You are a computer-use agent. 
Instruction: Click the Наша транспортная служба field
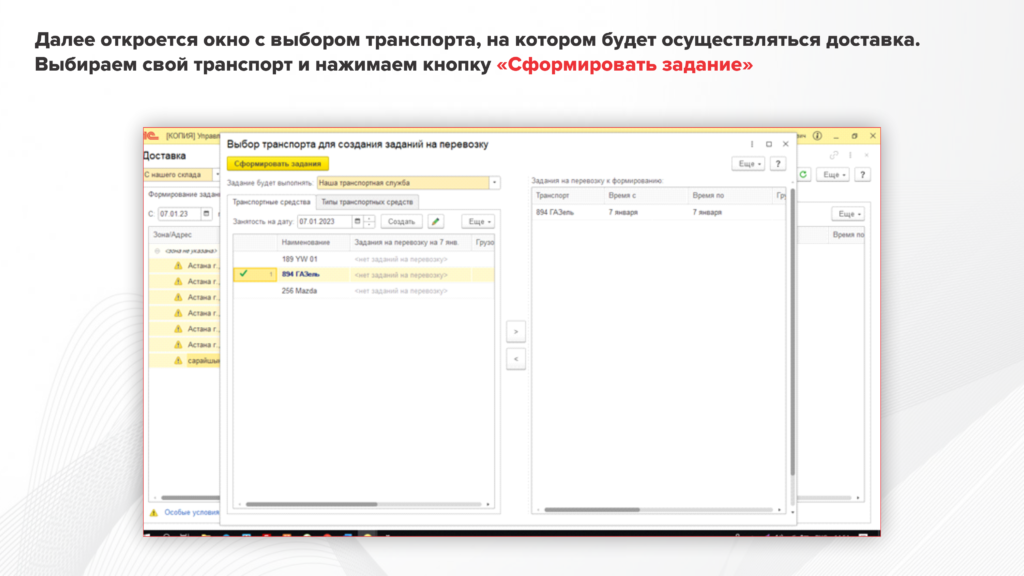coord(403,183)
